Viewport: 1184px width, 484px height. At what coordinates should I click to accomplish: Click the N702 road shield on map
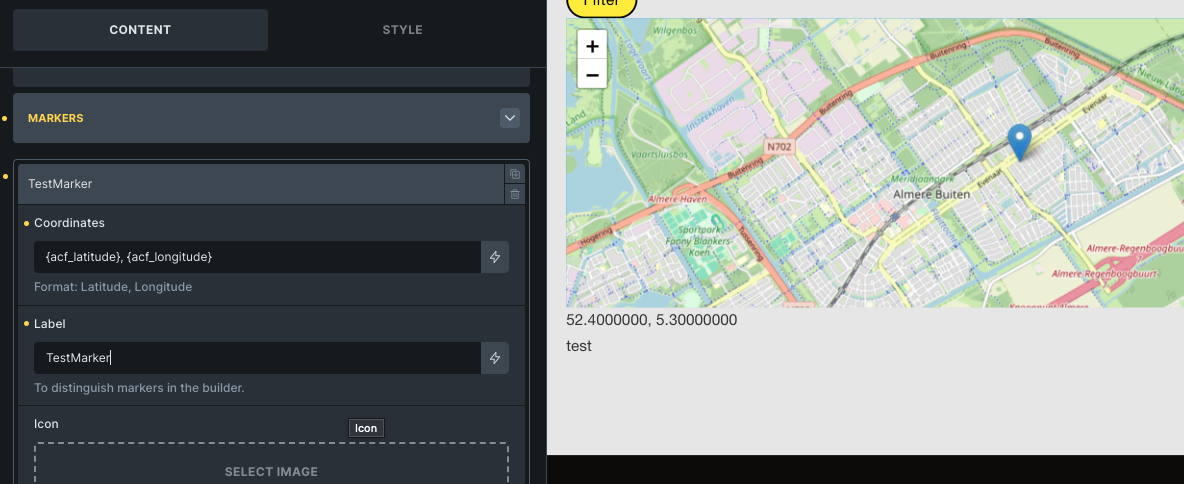(780, 147)
